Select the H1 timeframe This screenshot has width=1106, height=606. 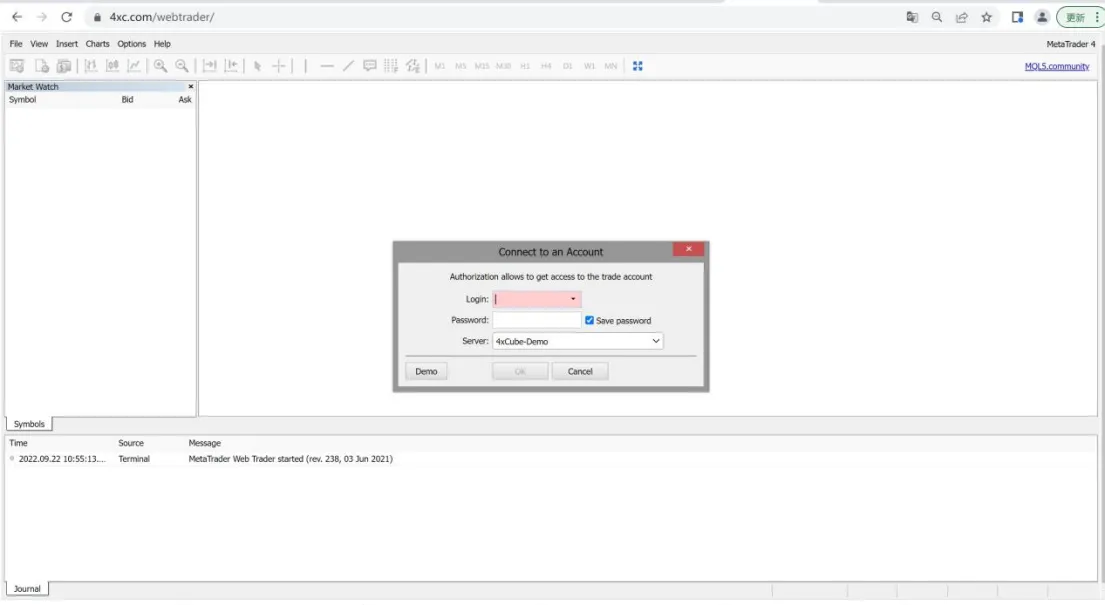[525, 66]
